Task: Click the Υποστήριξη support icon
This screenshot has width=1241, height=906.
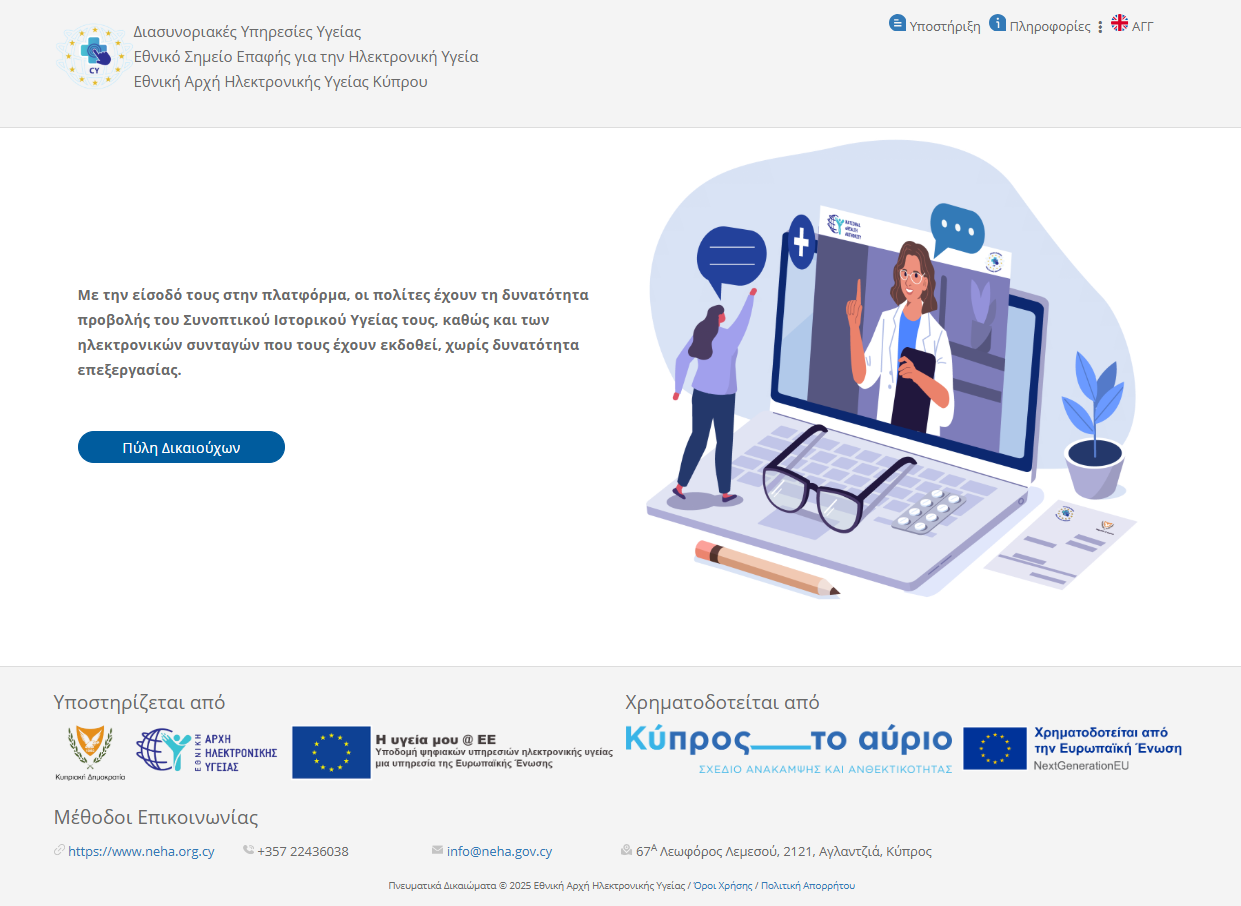Action: coord(897,23)
